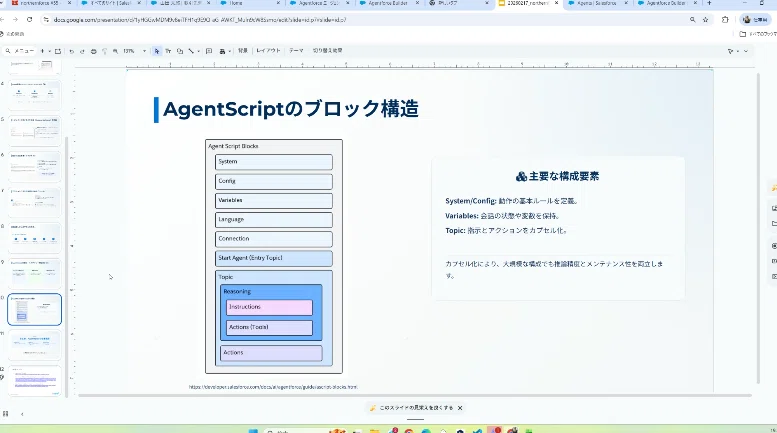Click the print icon
777x433 pixels.
93,51
